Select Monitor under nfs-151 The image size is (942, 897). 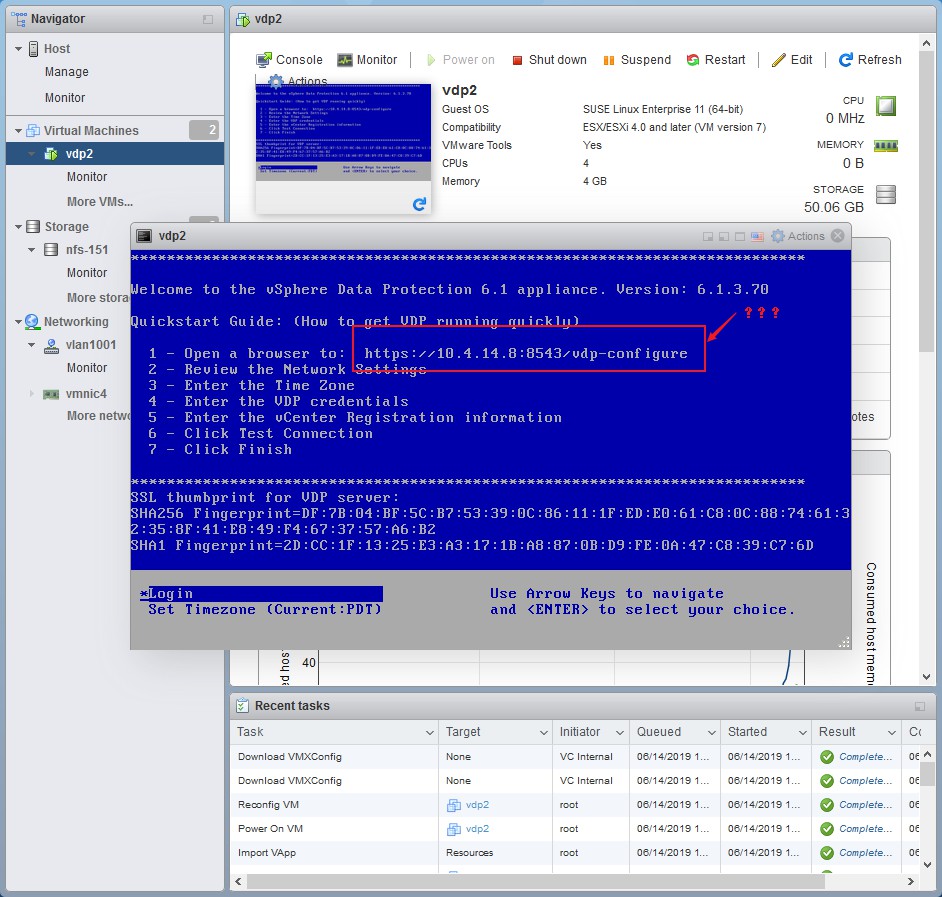coord(87,273)
